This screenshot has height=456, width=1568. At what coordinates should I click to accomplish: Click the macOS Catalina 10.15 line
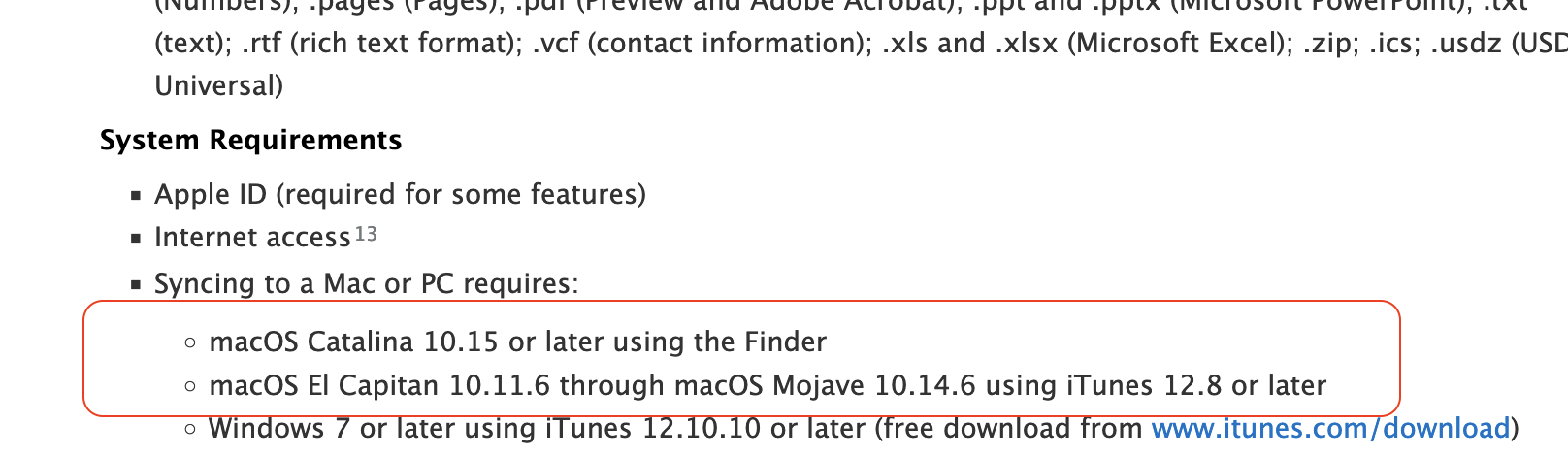click(517, 342)
